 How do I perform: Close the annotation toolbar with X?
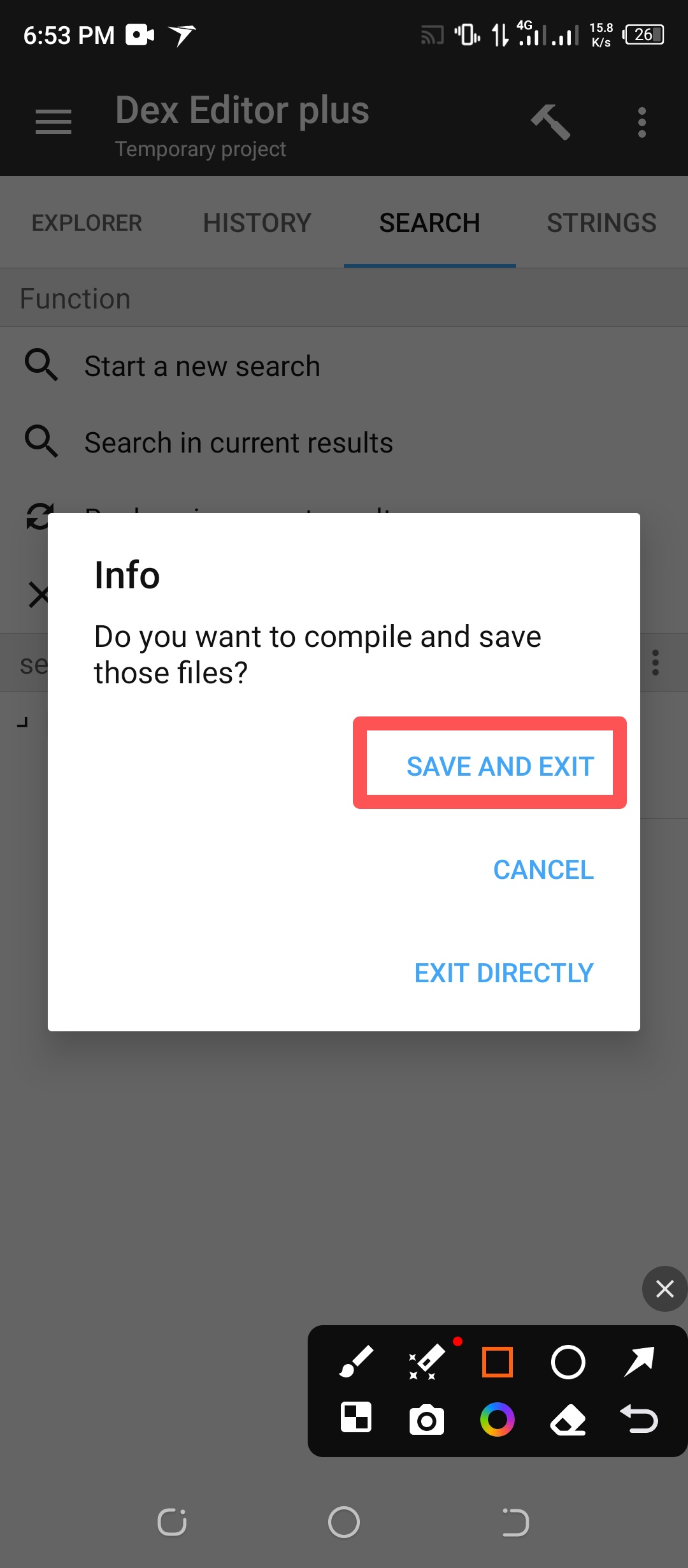(664, 1289)
